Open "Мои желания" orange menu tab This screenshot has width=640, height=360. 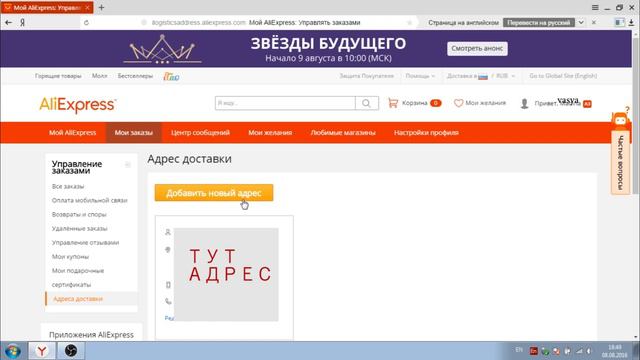[x=270, y=133]
